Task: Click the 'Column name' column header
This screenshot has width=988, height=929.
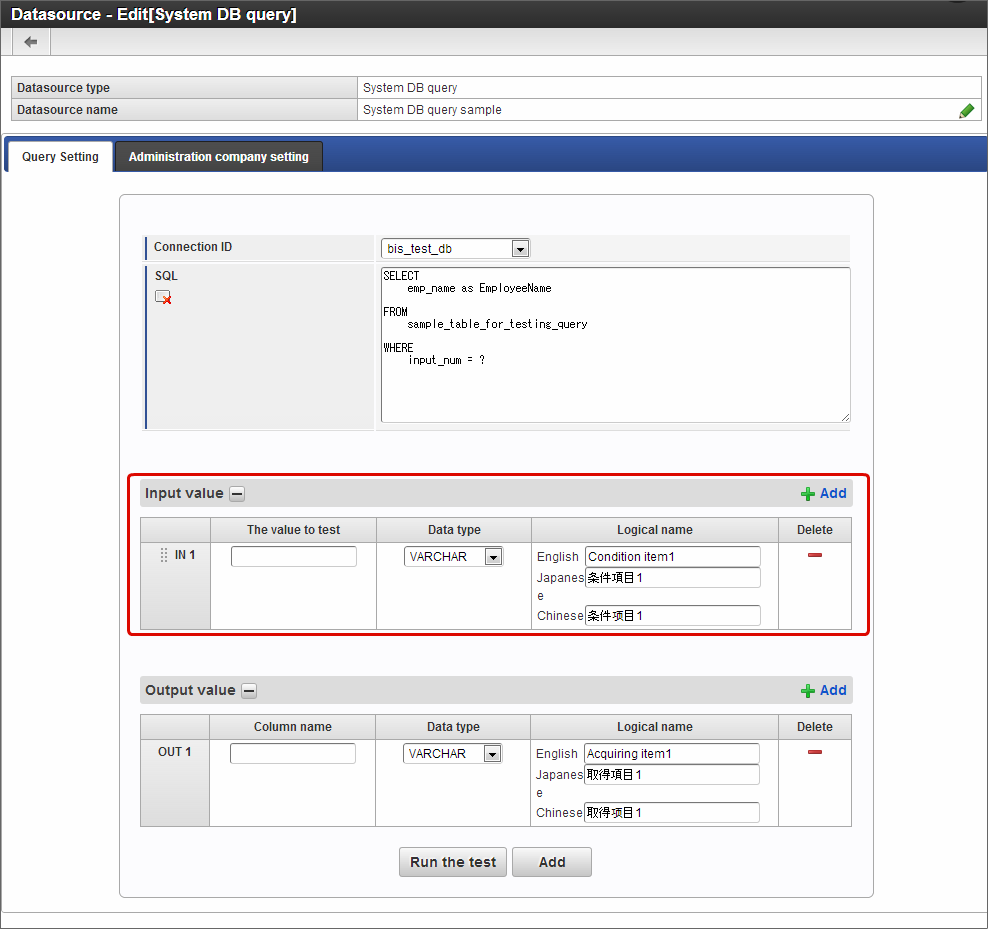Action: tap(293, 727)
